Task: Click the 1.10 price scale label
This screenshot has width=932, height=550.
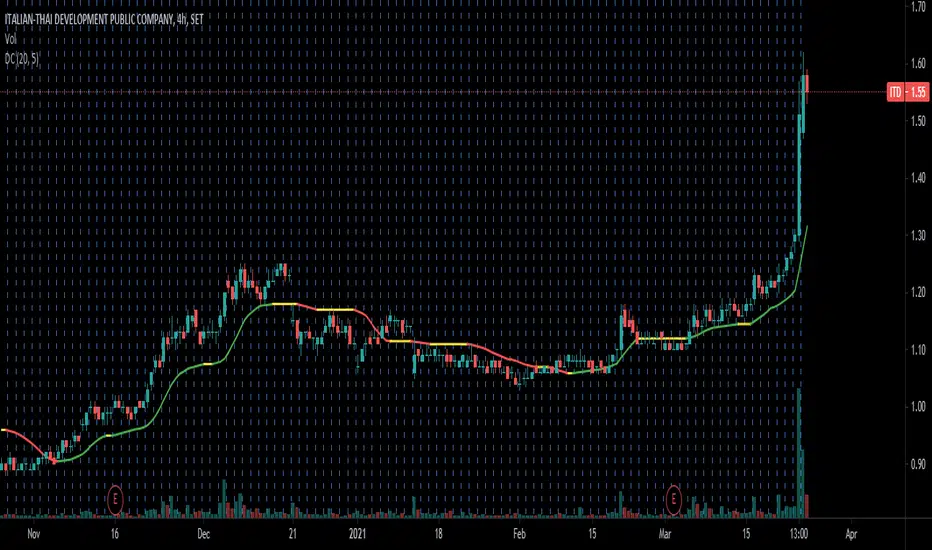Action: pos(918,350)
